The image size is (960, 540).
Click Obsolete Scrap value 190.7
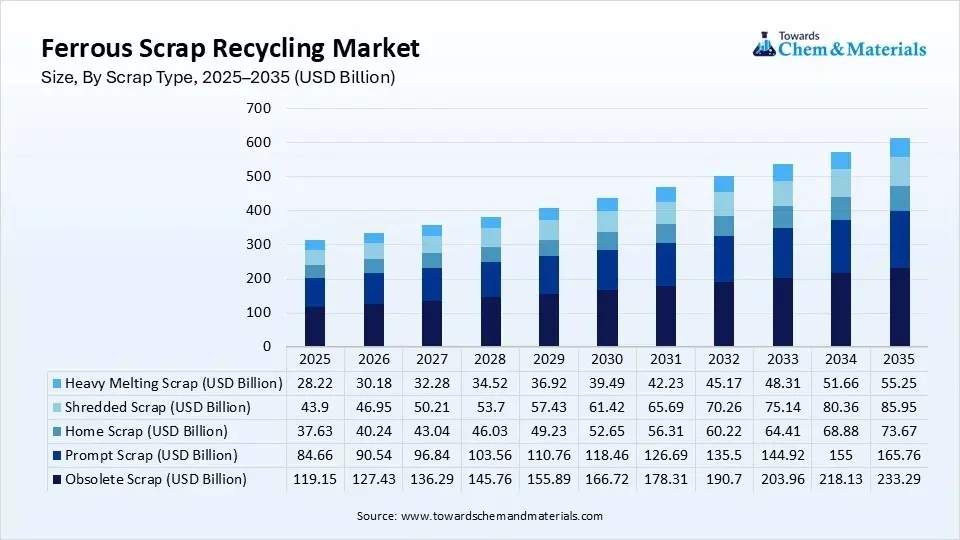click(724, 479)
